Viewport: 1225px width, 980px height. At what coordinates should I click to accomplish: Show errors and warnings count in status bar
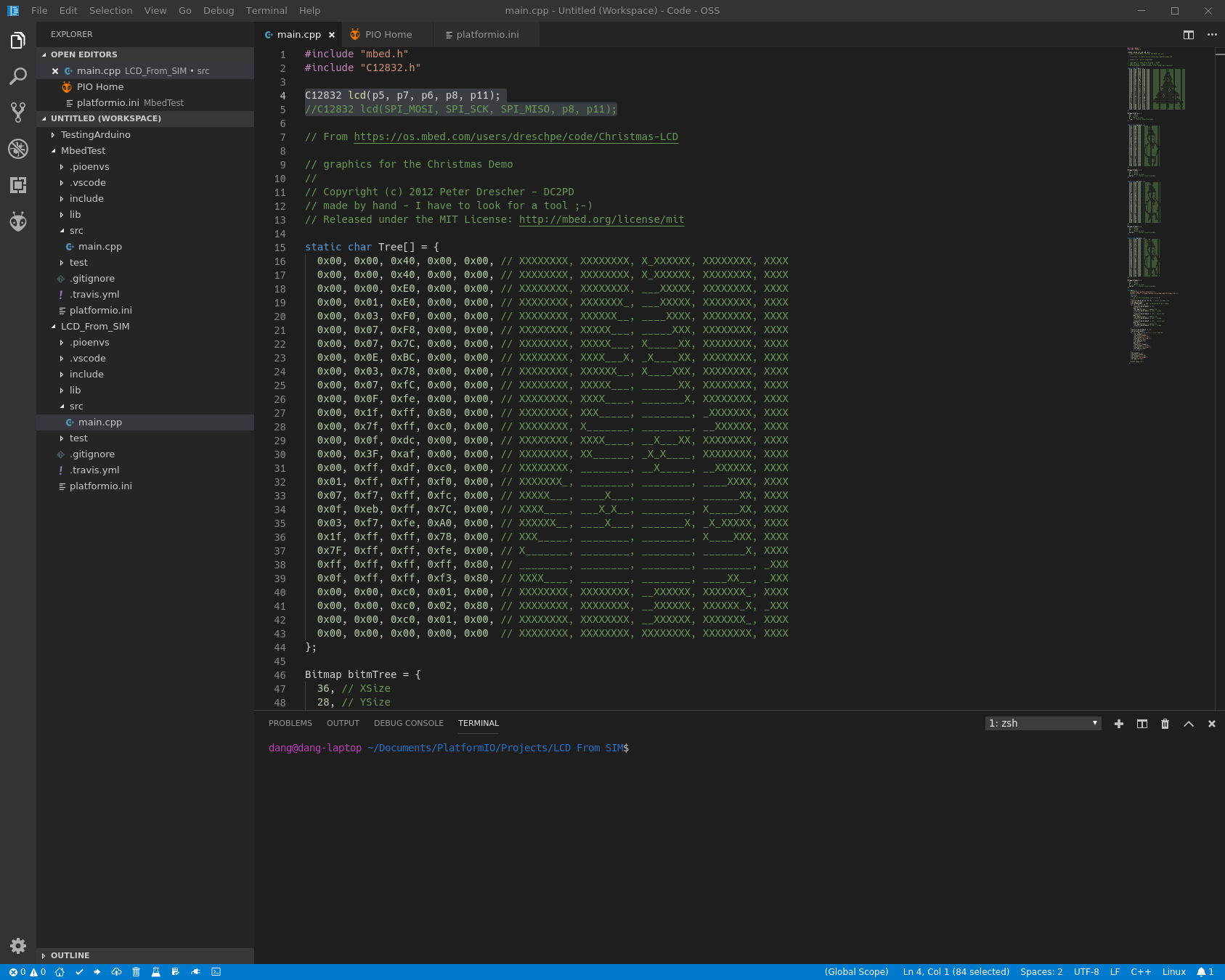click(28, 972)
